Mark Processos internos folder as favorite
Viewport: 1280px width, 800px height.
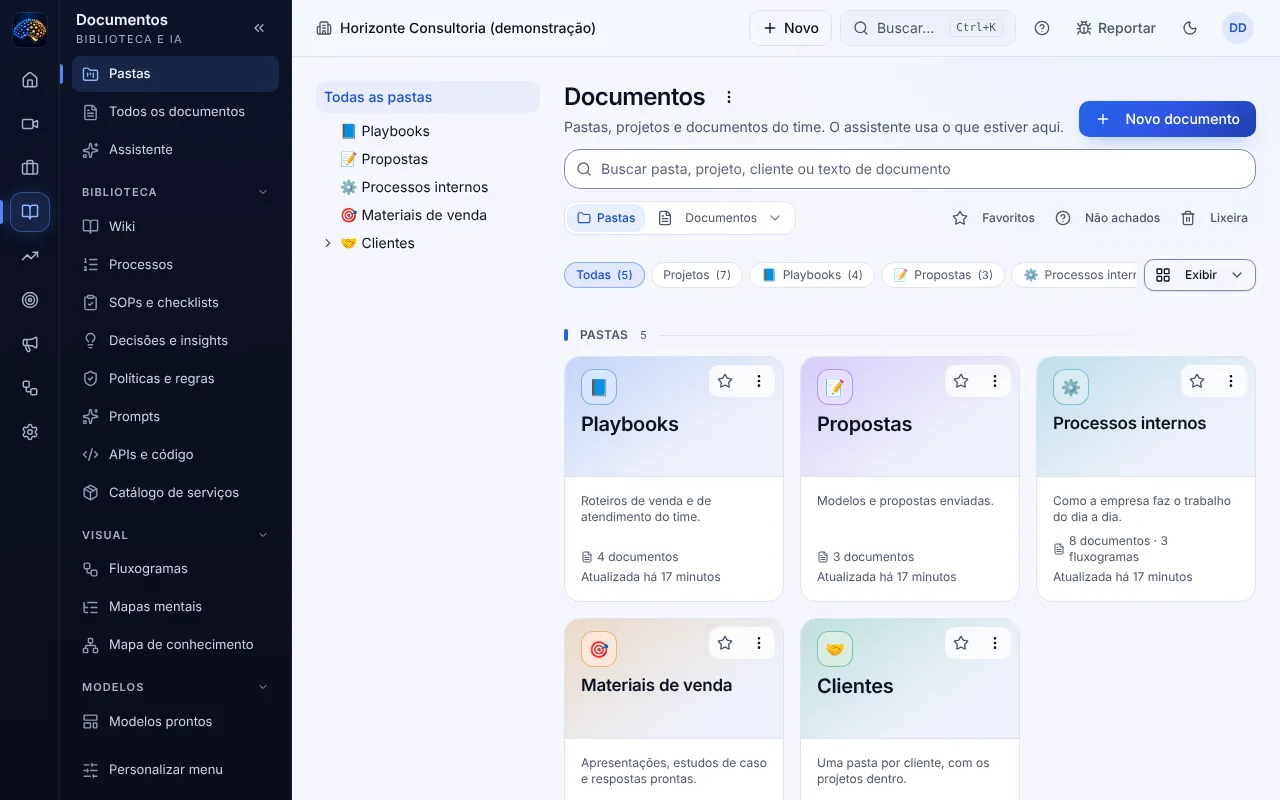1197,381
